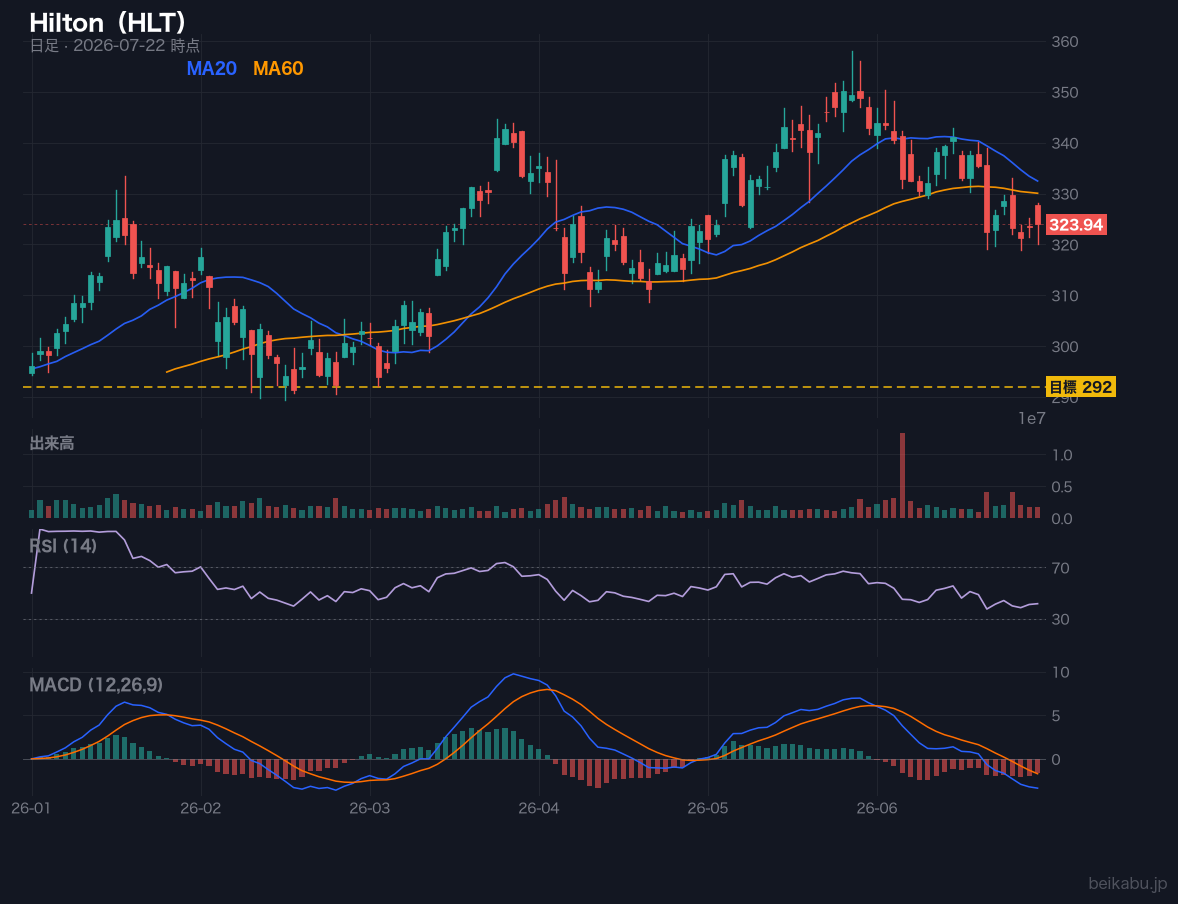Click the 26-03 date axis label
The image size is (1178, 904).
click(370, 808)
